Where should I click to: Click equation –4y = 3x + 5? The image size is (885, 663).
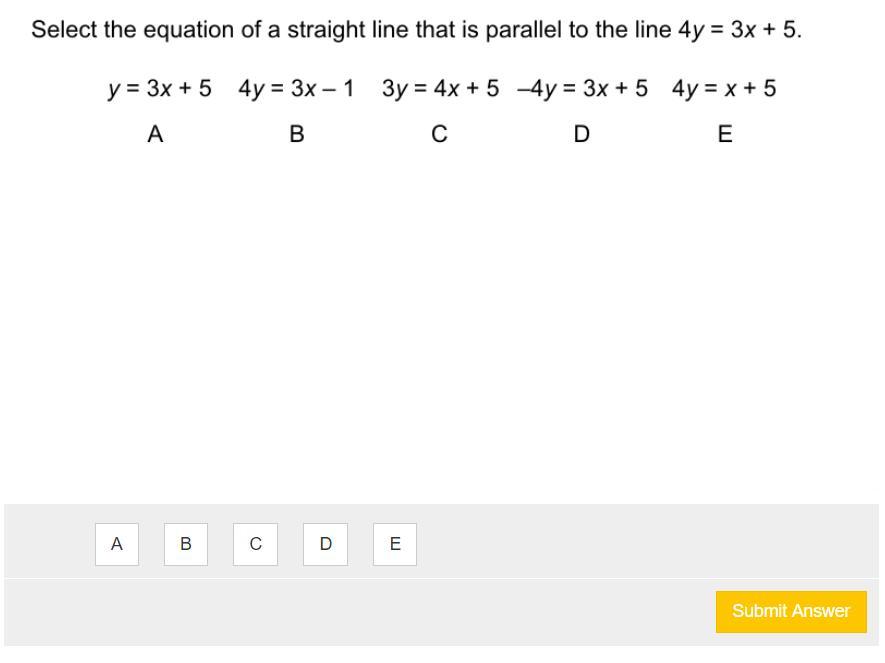point(582,89)
